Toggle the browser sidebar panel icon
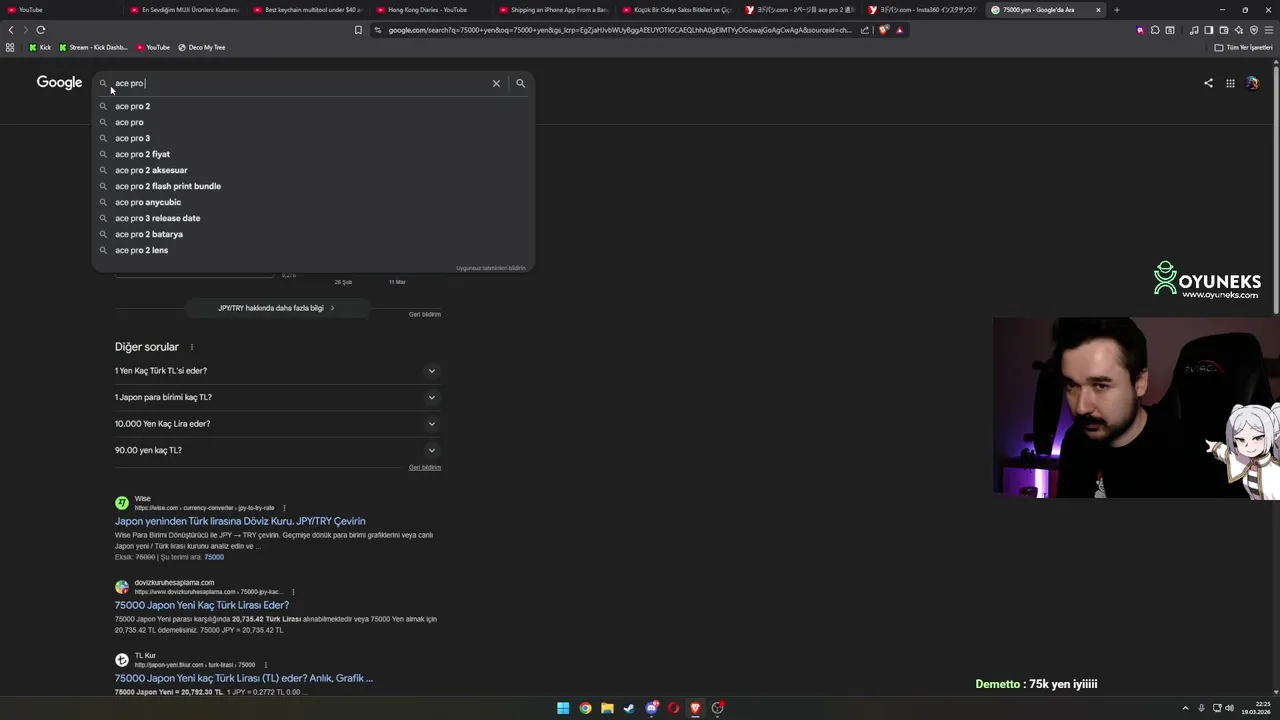Image resolution: width=1280 pixels, height=720 pixels. [x=1208, y=30]
